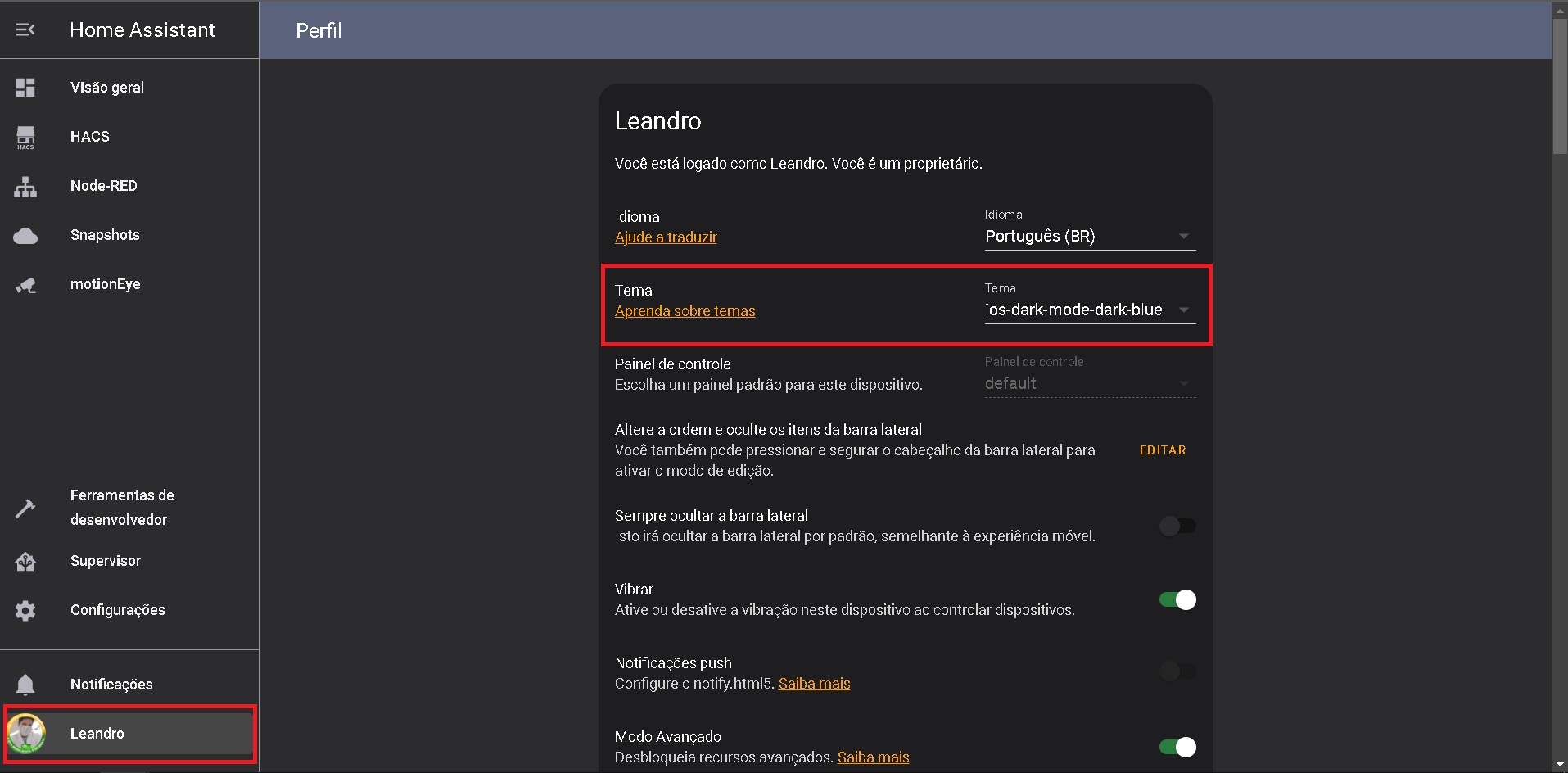The height and width of the screenshot is (773, 1568).
Task: Click the Visão geral dashboard icon
Action: tap(25, 88)
